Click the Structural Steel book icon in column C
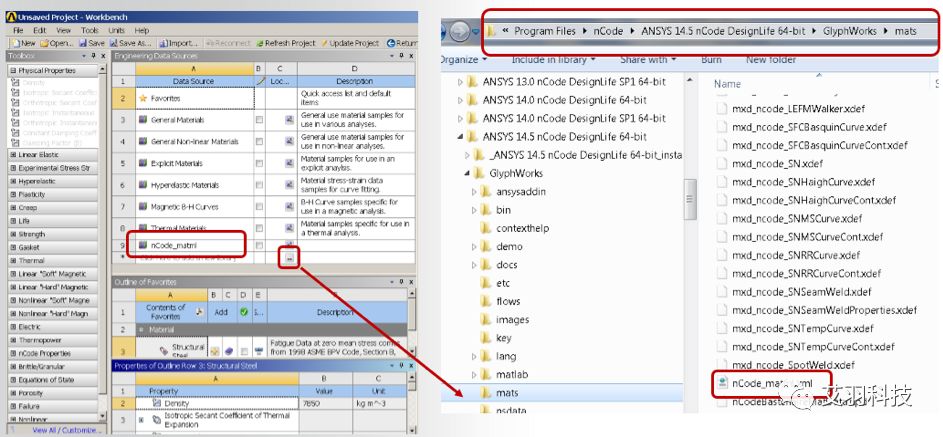This screenshot has height=437, width=943. click(229, 351)
